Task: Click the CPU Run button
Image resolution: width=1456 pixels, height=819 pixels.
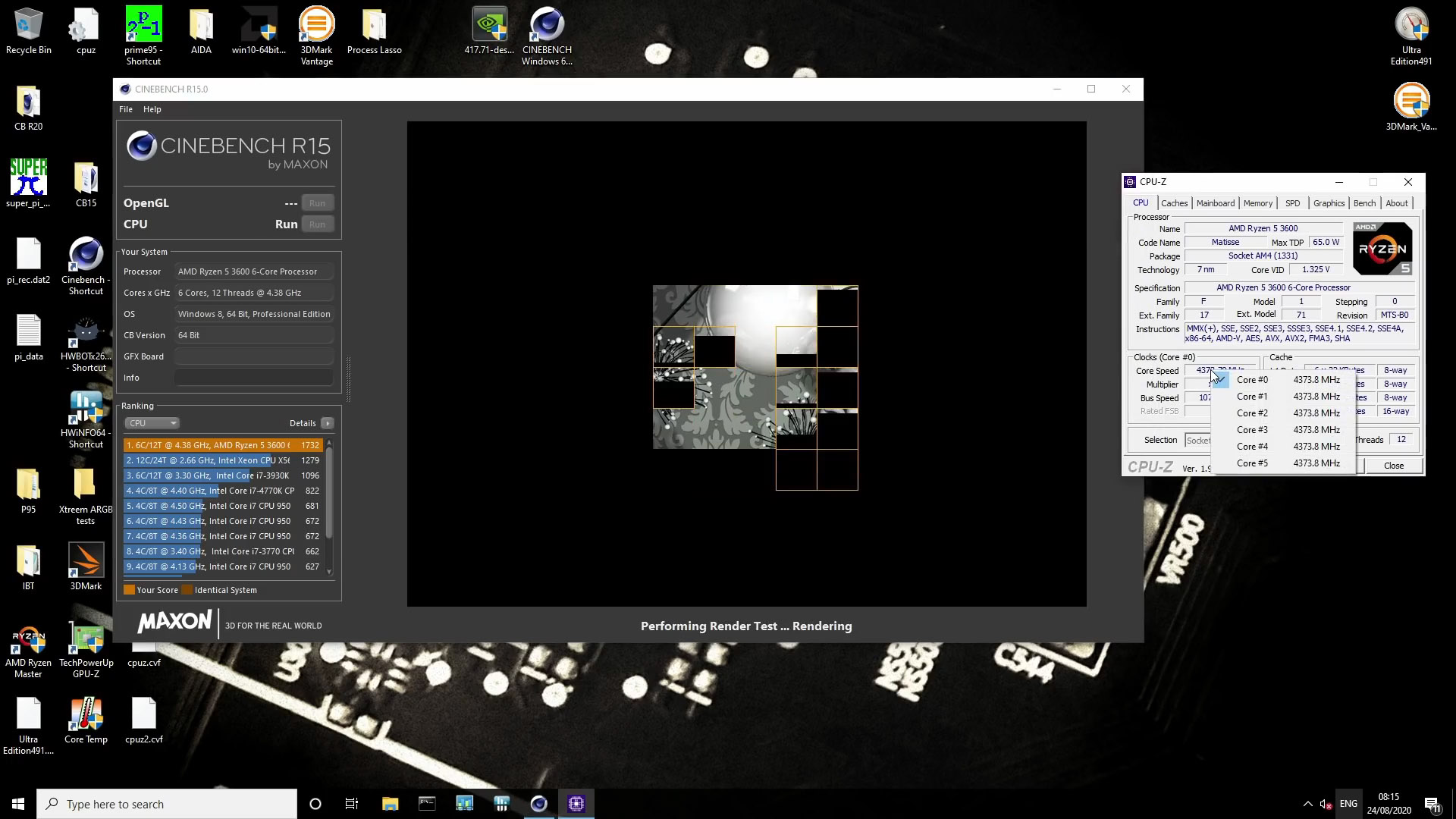Action: click(317, 224)
